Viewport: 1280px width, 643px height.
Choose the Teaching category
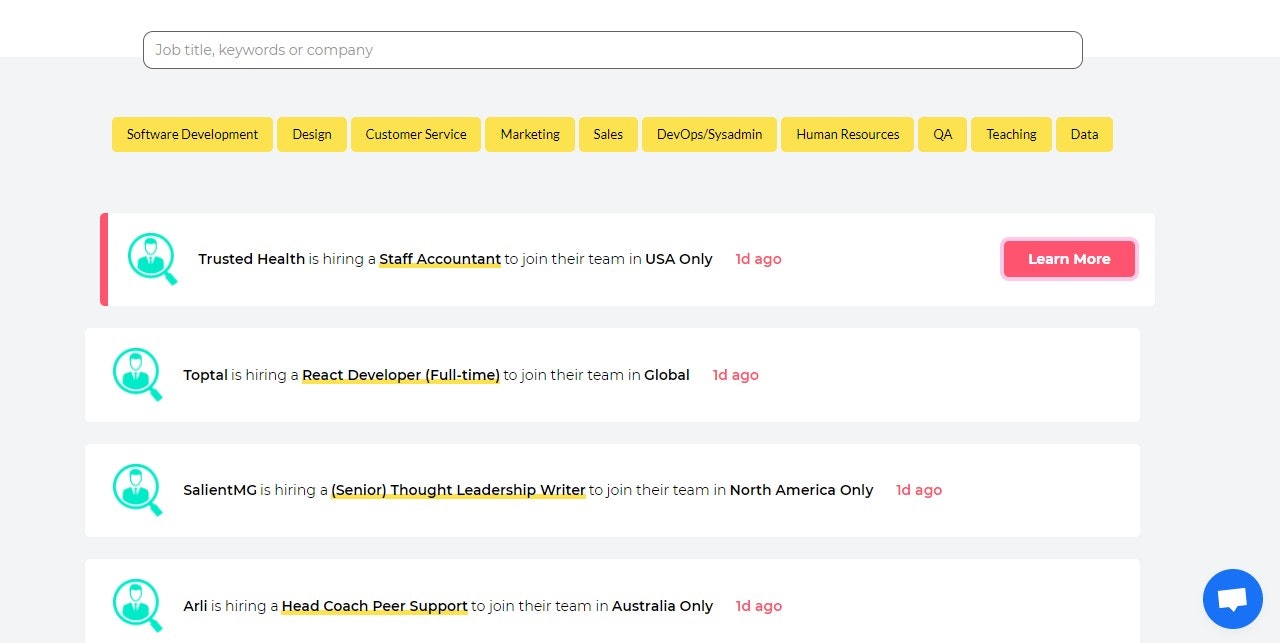pos(1011,134)
